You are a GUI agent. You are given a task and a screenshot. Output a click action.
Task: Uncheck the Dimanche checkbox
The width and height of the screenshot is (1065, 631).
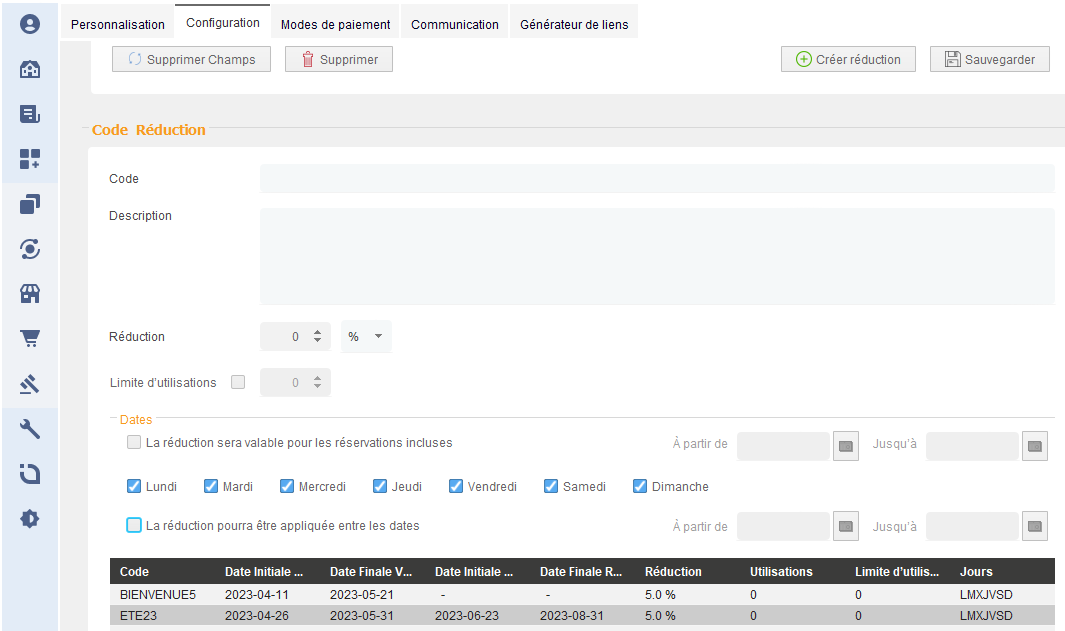tap(640, 486)
